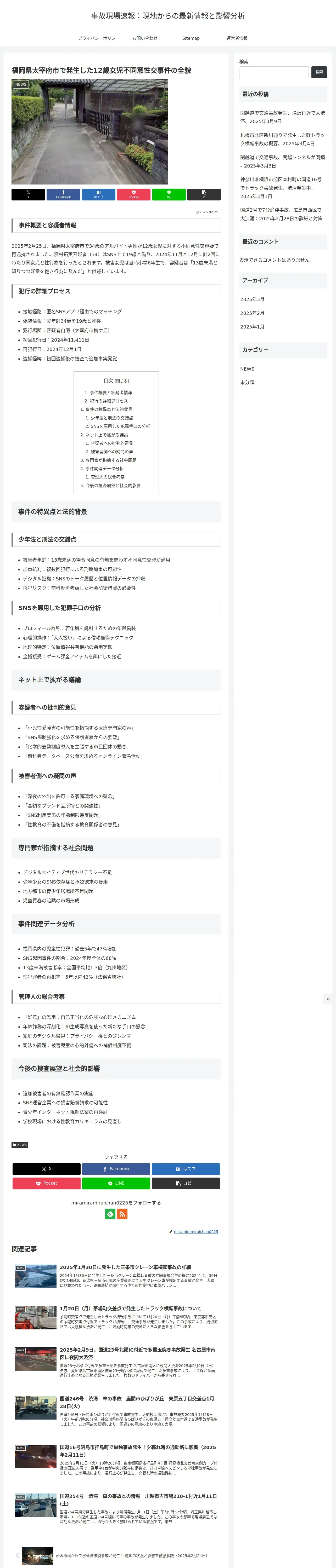Jump to TOC item 管理人の総合考察
This screenshot has width=336, height=1568.
pyautogui.click(x=107, y=477)
